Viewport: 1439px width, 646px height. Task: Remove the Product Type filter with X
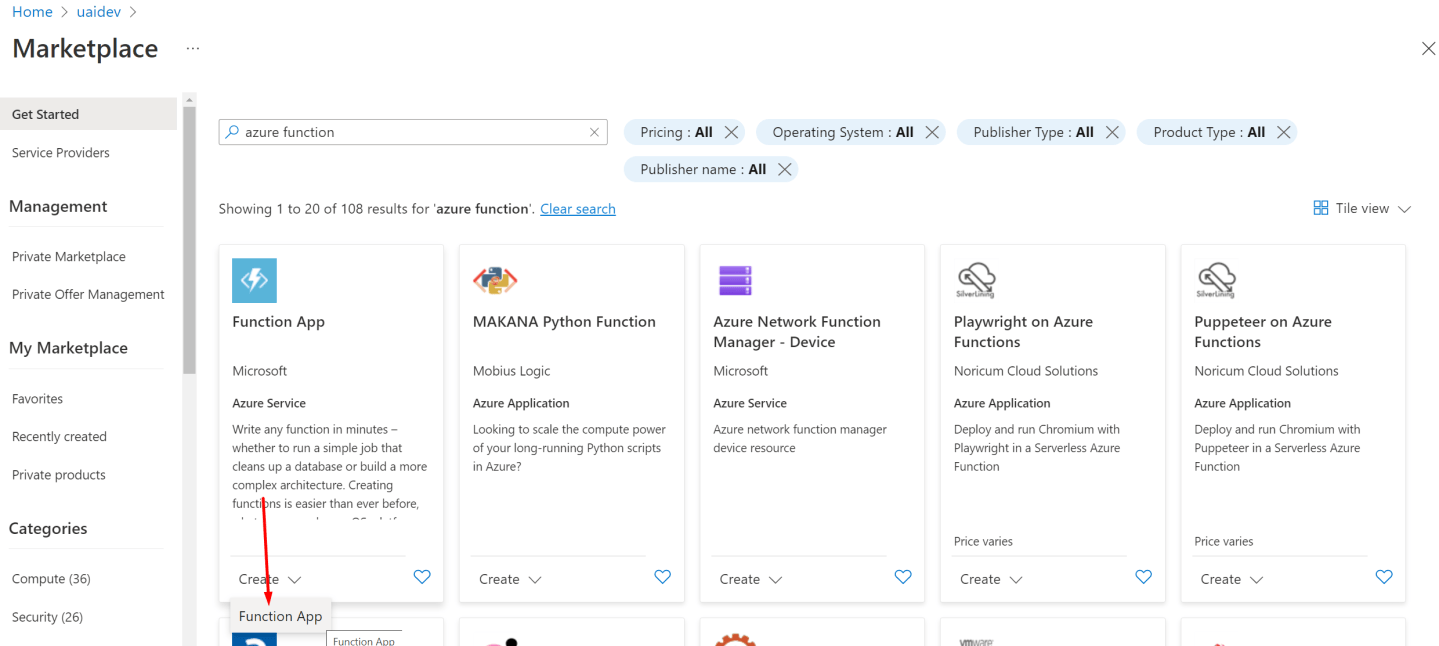click(x=1284, y=132)
